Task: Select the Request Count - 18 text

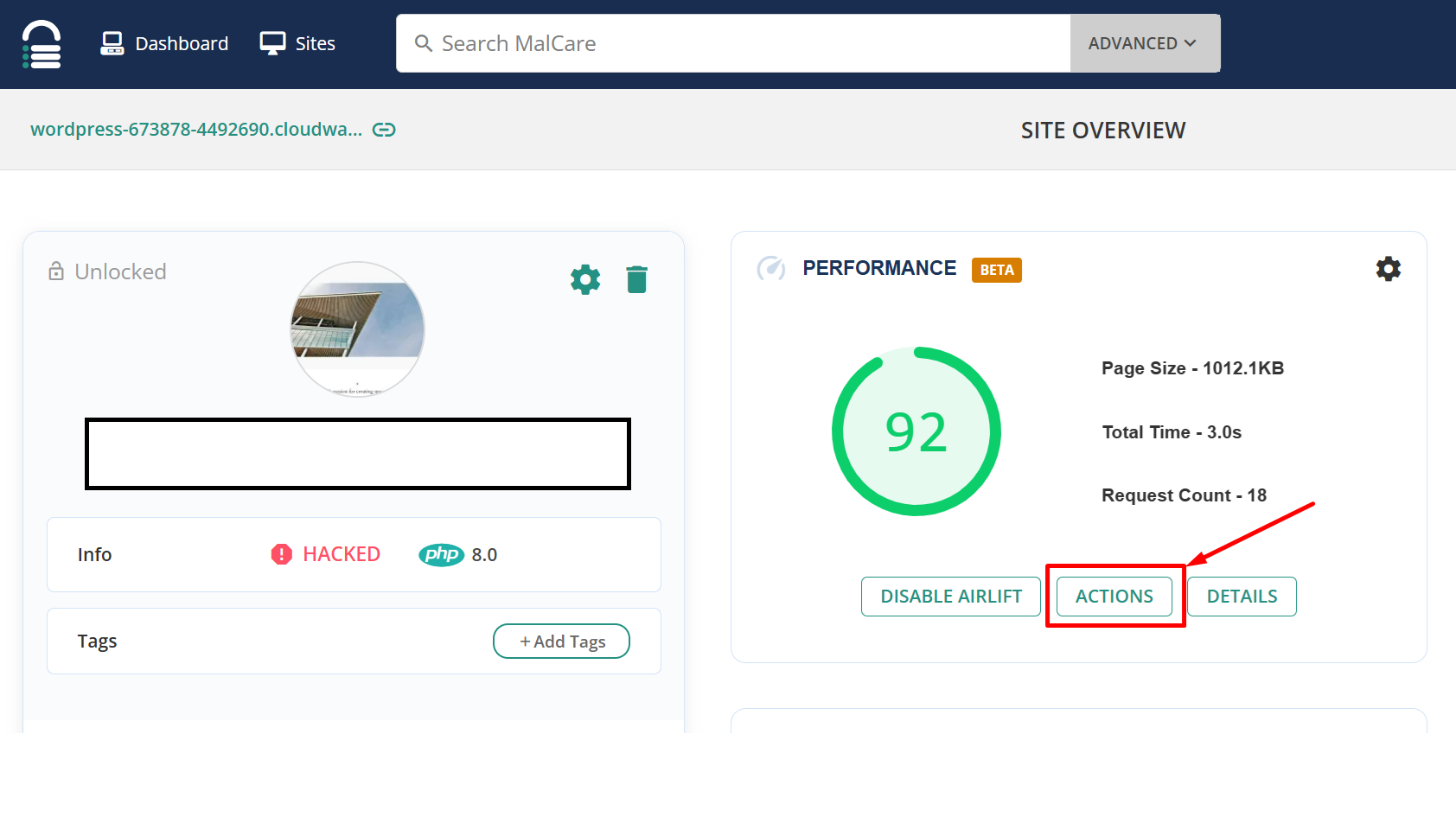Action: 1185,495
